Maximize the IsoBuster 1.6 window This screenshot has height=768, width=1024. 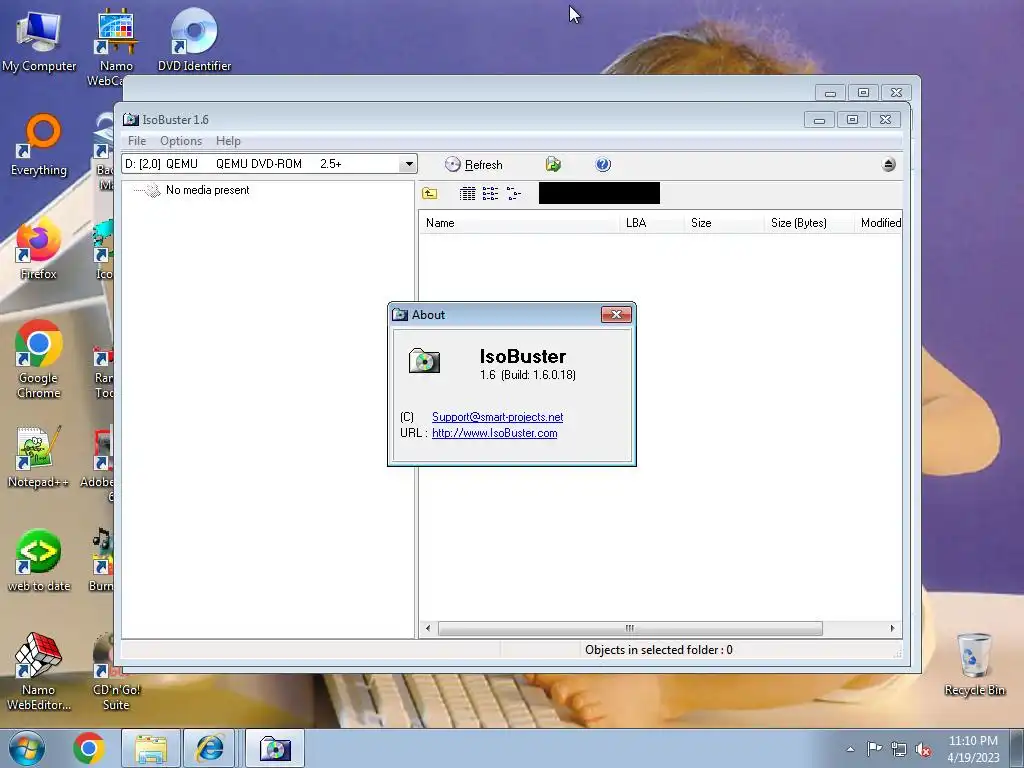click(x=852, y=120)
